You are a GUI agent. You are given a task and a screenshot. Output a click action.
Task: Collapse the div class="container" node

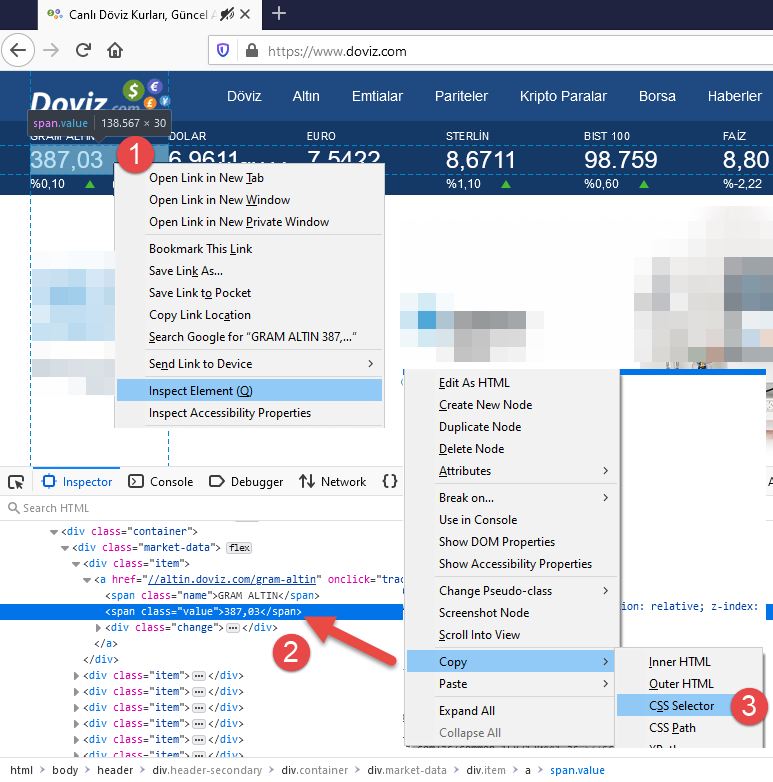point(54,532)
